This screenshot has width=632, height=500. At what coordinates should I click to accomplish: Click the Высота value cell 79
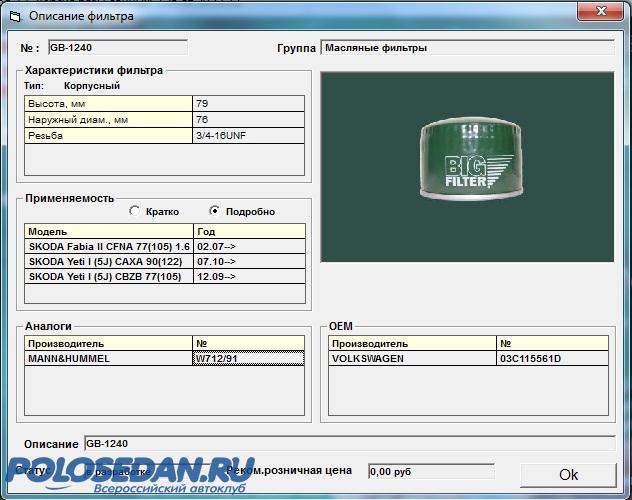point(248,104)
